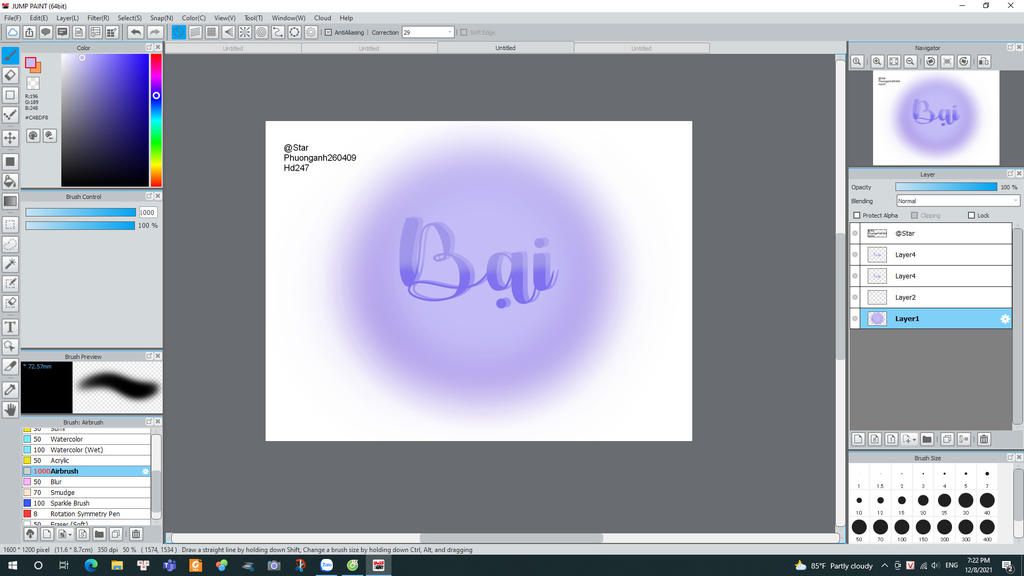Open the Correction value dropdown
Image resolution: width=1024 pixels, height=576 pixels.
click(x=449, y=32)
